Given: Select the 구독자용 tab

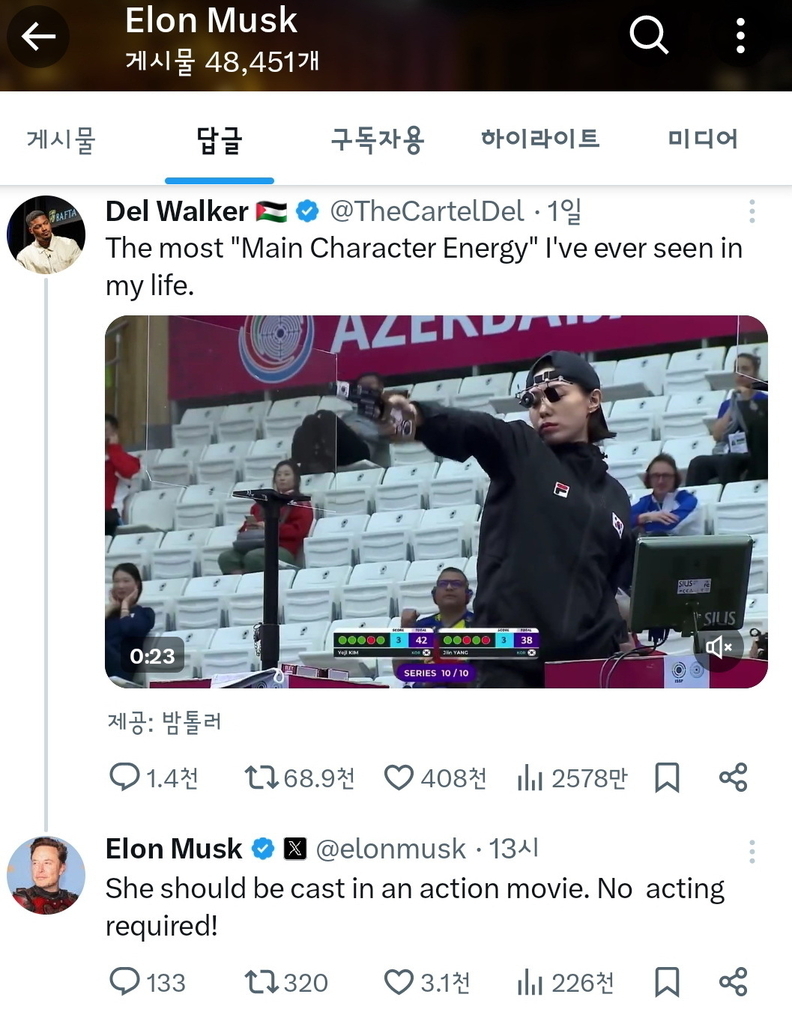Looking at the screenshot, I should [x=377, y=139].
